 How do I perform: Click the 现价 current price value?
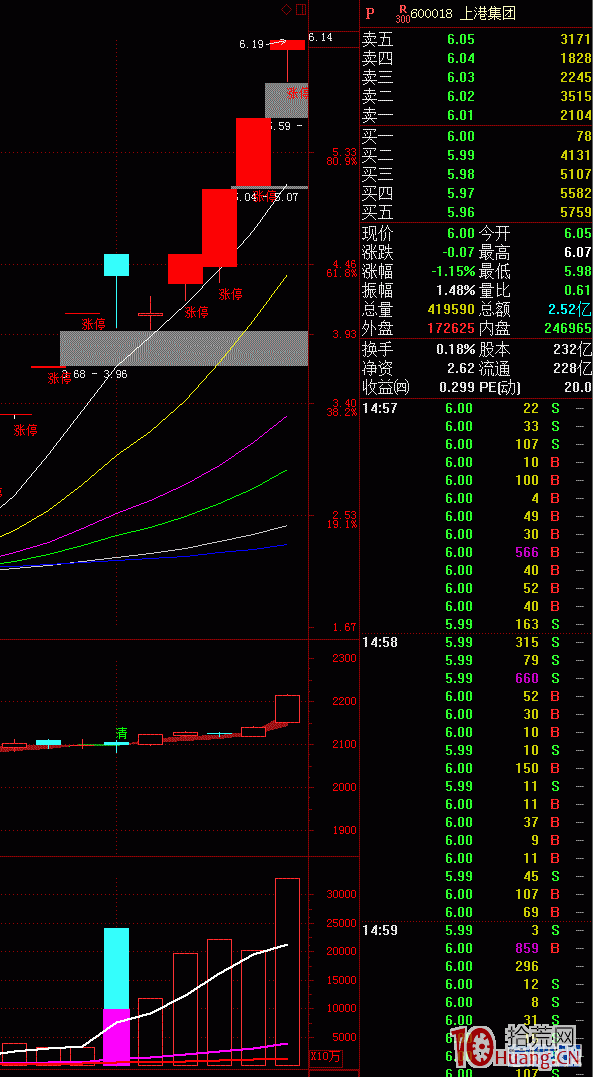[x=461, y=234]
